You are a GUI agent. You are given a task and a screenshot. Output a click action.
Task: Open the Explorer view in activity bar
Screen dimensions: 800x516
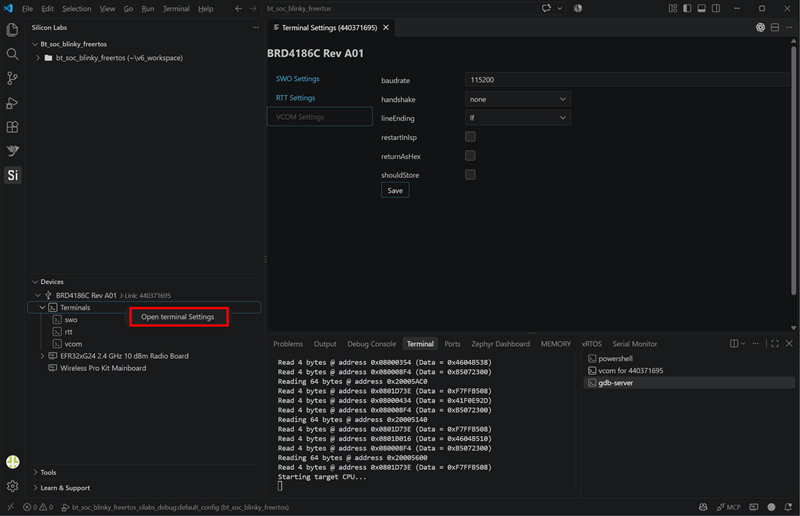[12, 30]
